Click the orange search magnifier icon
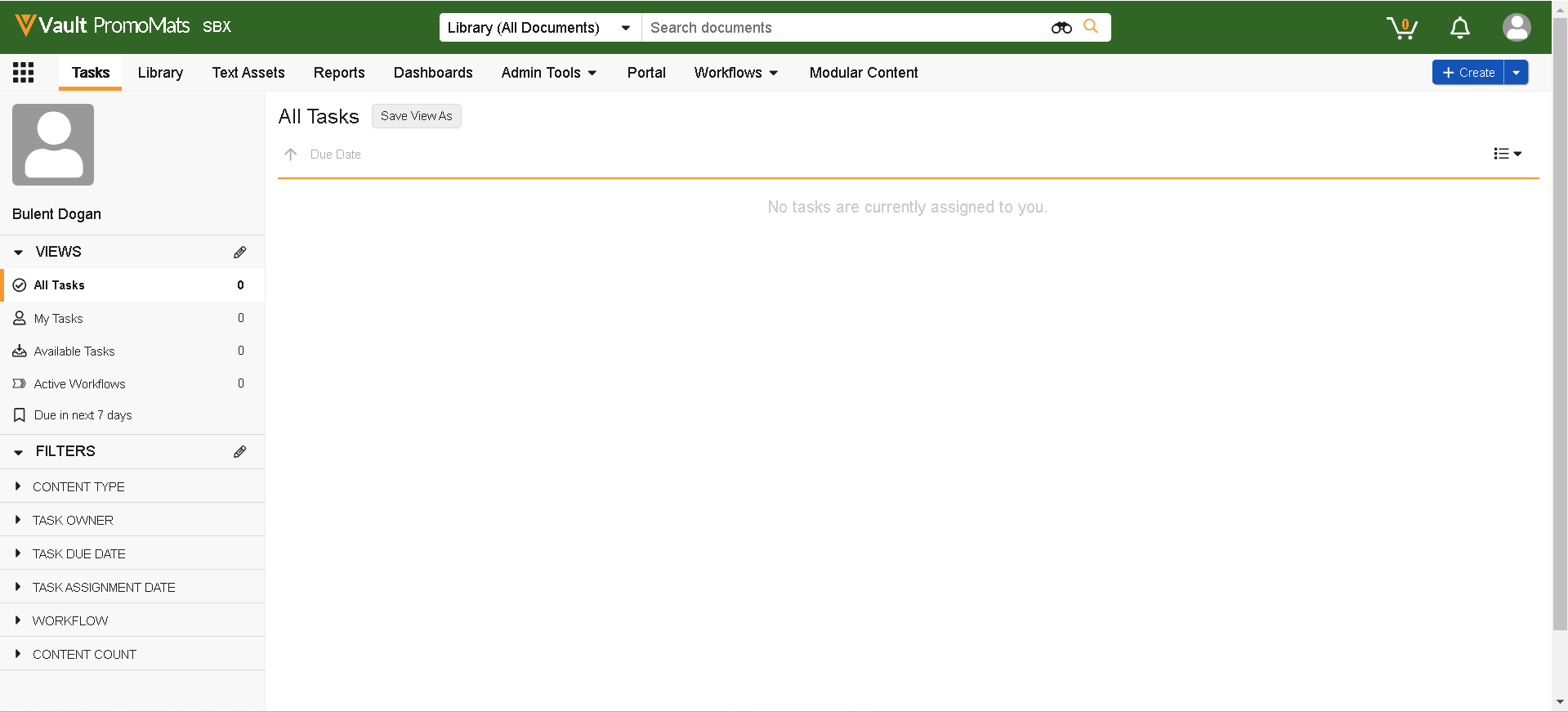The height and width of the screenshot is (712, 1568). point(1091,27)
